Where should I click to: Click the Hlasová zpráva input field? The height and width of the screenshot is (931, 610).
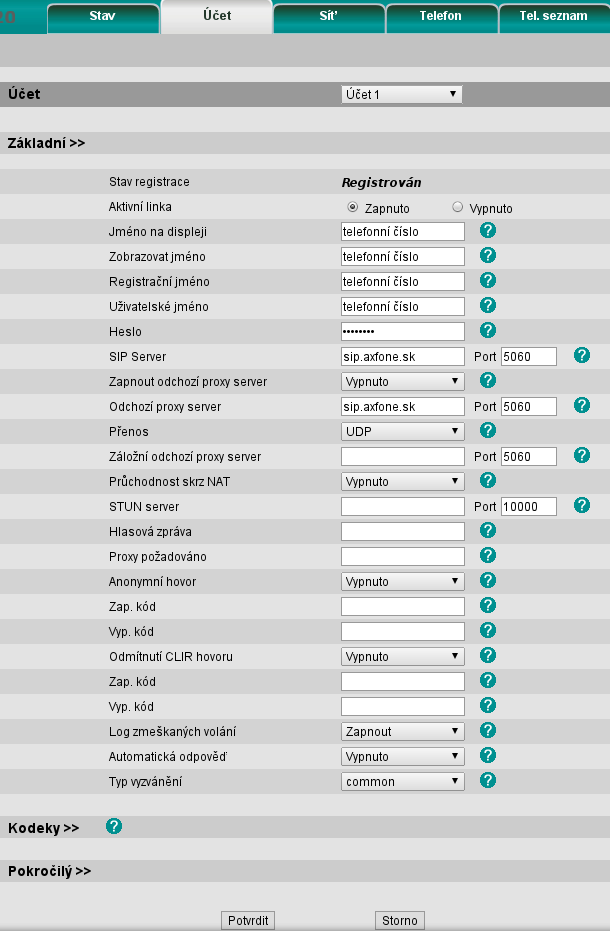(x=403, y=531)
